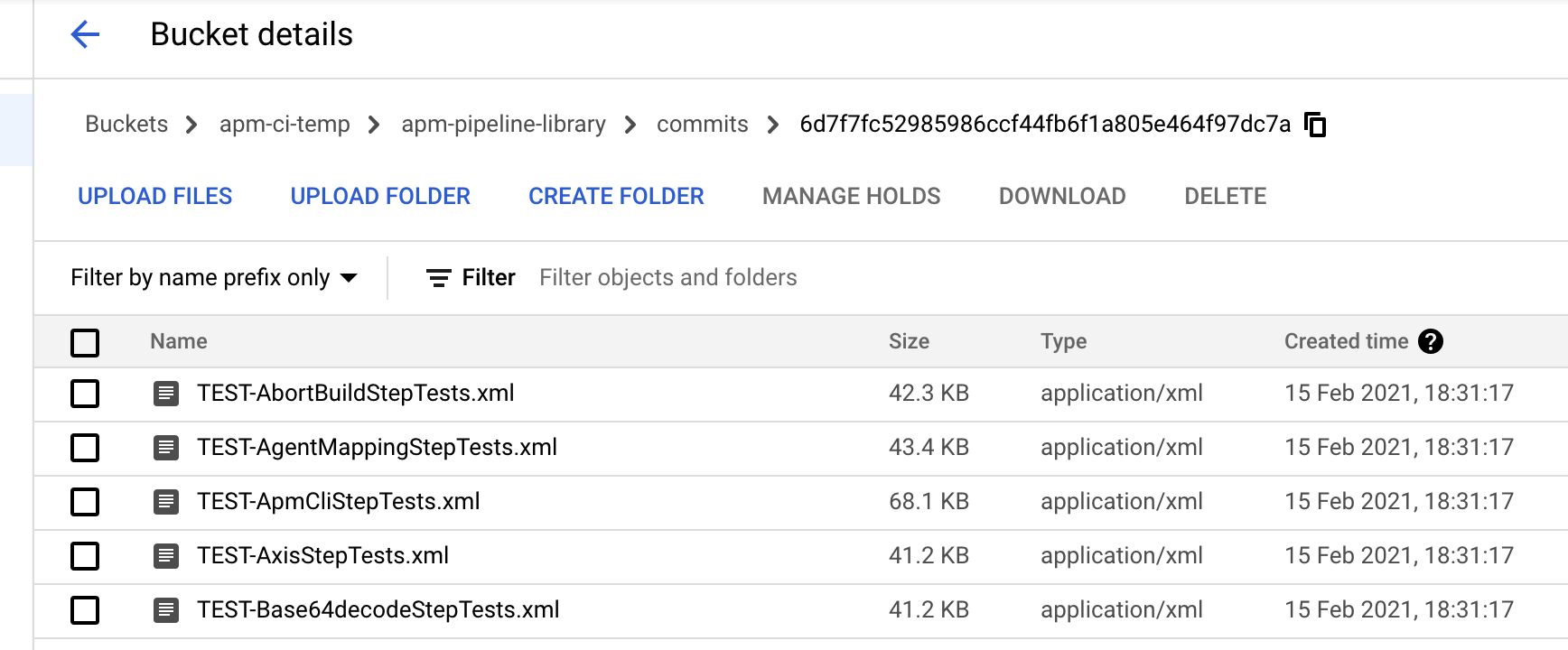Toggle the select-all checkbox in header
Screen dimensions: 1568x650
(x=85, y=343)
